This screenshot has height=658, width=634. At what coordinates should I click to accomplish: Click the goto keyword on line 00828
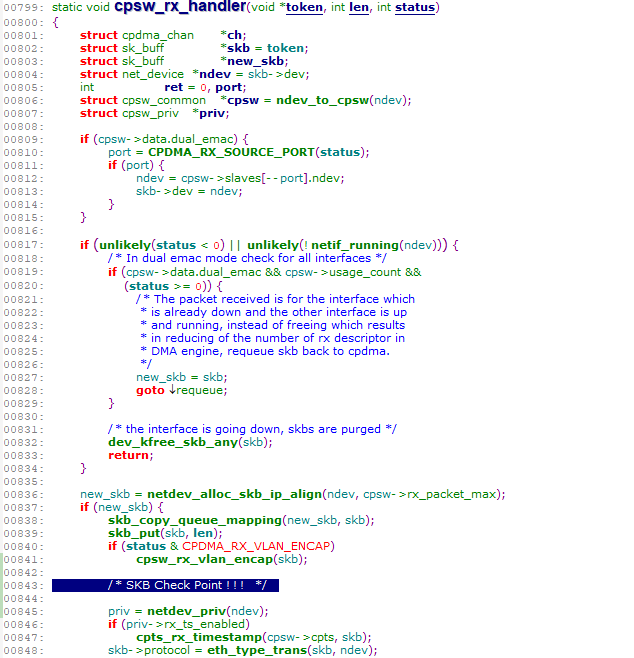click(x=150, y=391)
